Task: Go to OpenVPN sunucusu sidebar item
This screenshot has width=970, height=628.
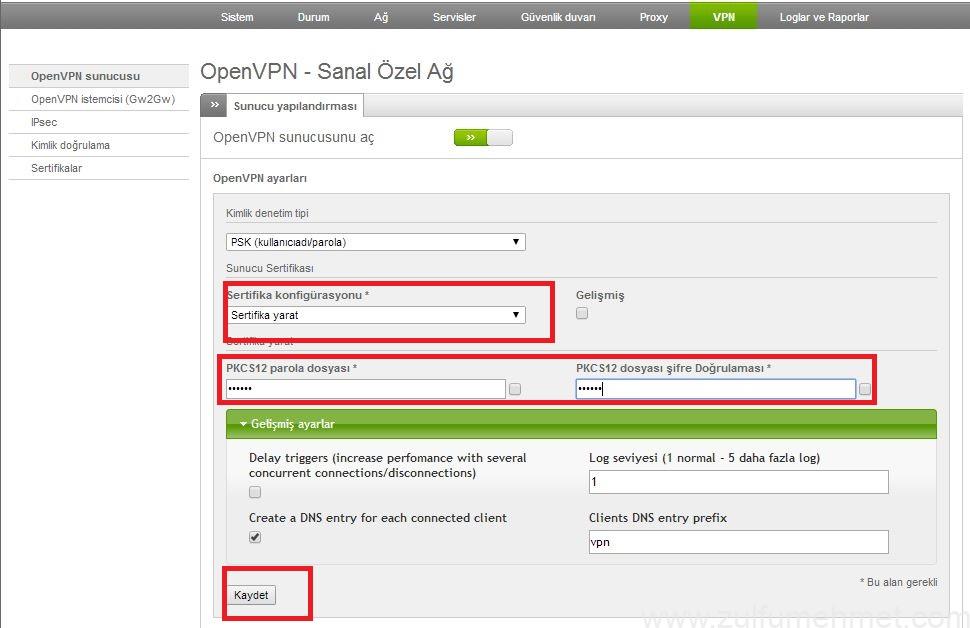Action: coord(99,76)
